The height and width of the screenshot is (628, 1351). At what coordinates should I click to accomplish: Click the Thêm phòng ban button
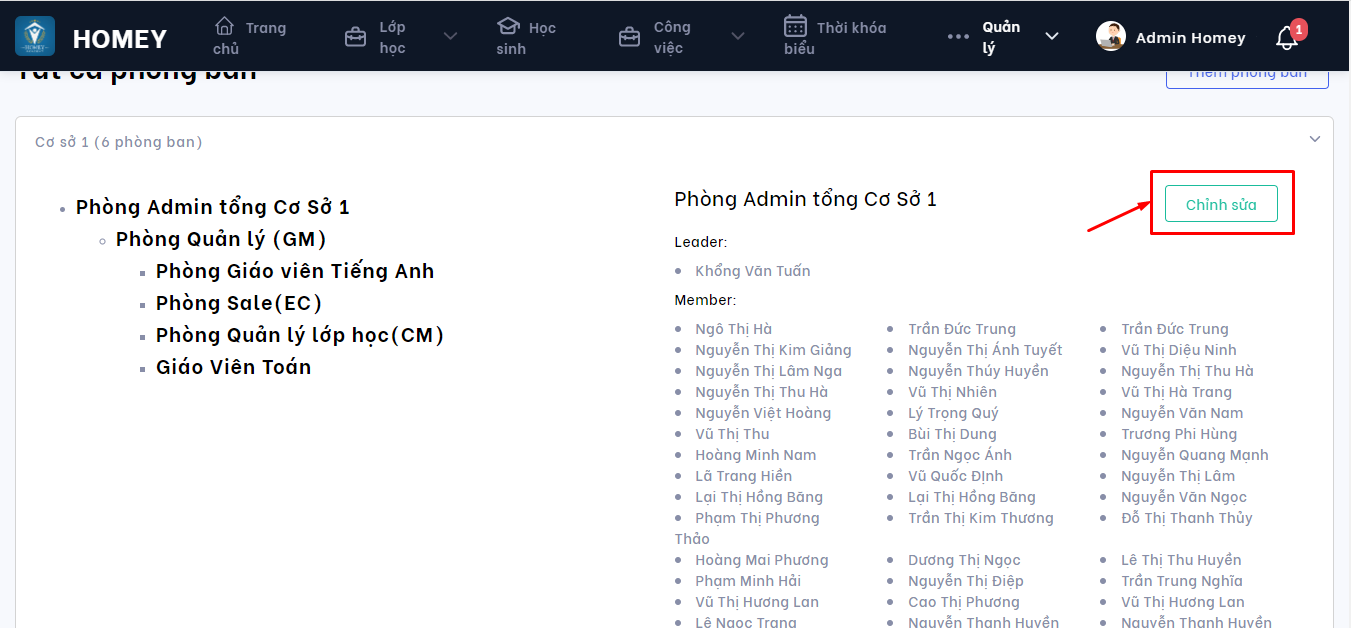(x=1247, y=74)
